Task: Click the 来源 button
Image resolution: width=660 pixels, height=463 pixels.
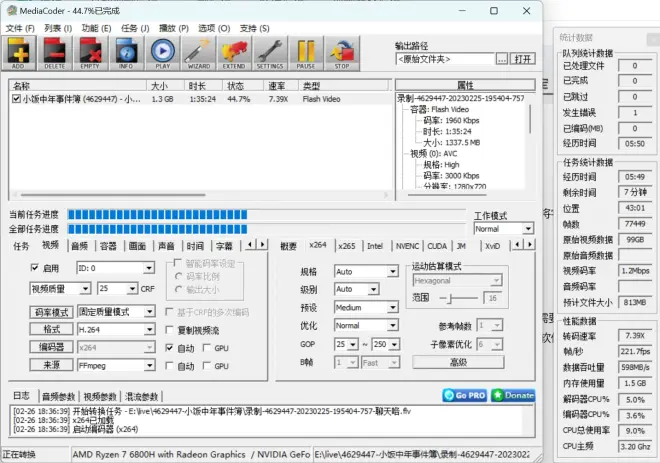Action: pos(51,365)
